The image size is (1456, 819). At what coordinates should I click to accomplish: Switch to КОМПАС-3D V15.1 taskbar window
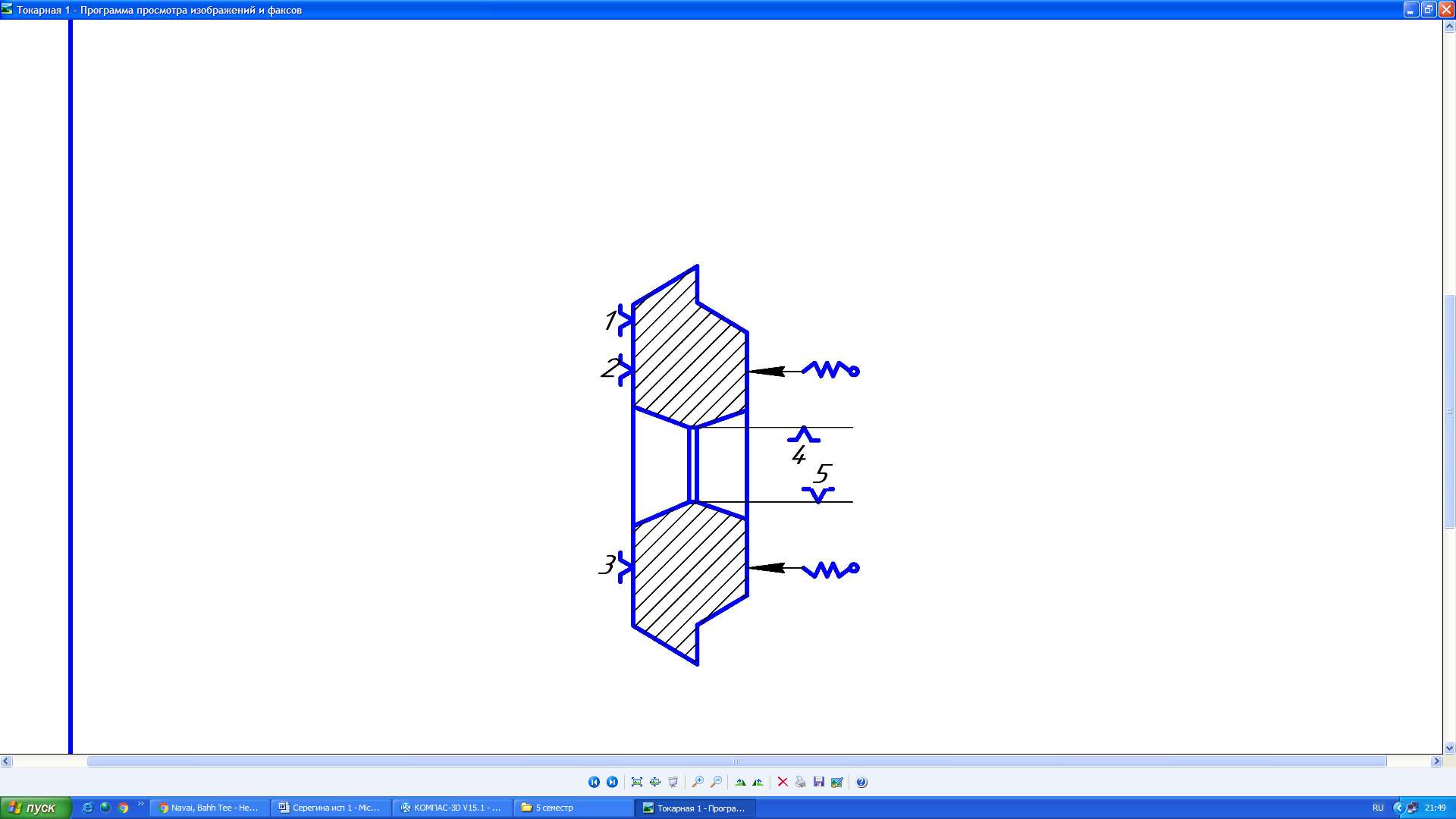point(453,808)
